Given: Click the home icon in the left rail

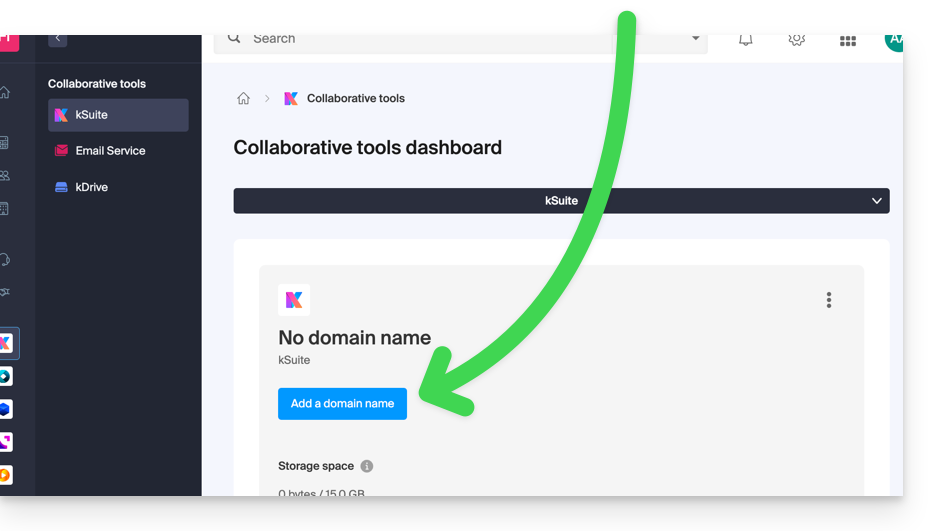Looking at the screenshot, I should pyautogui.click(x=5, y=93).
